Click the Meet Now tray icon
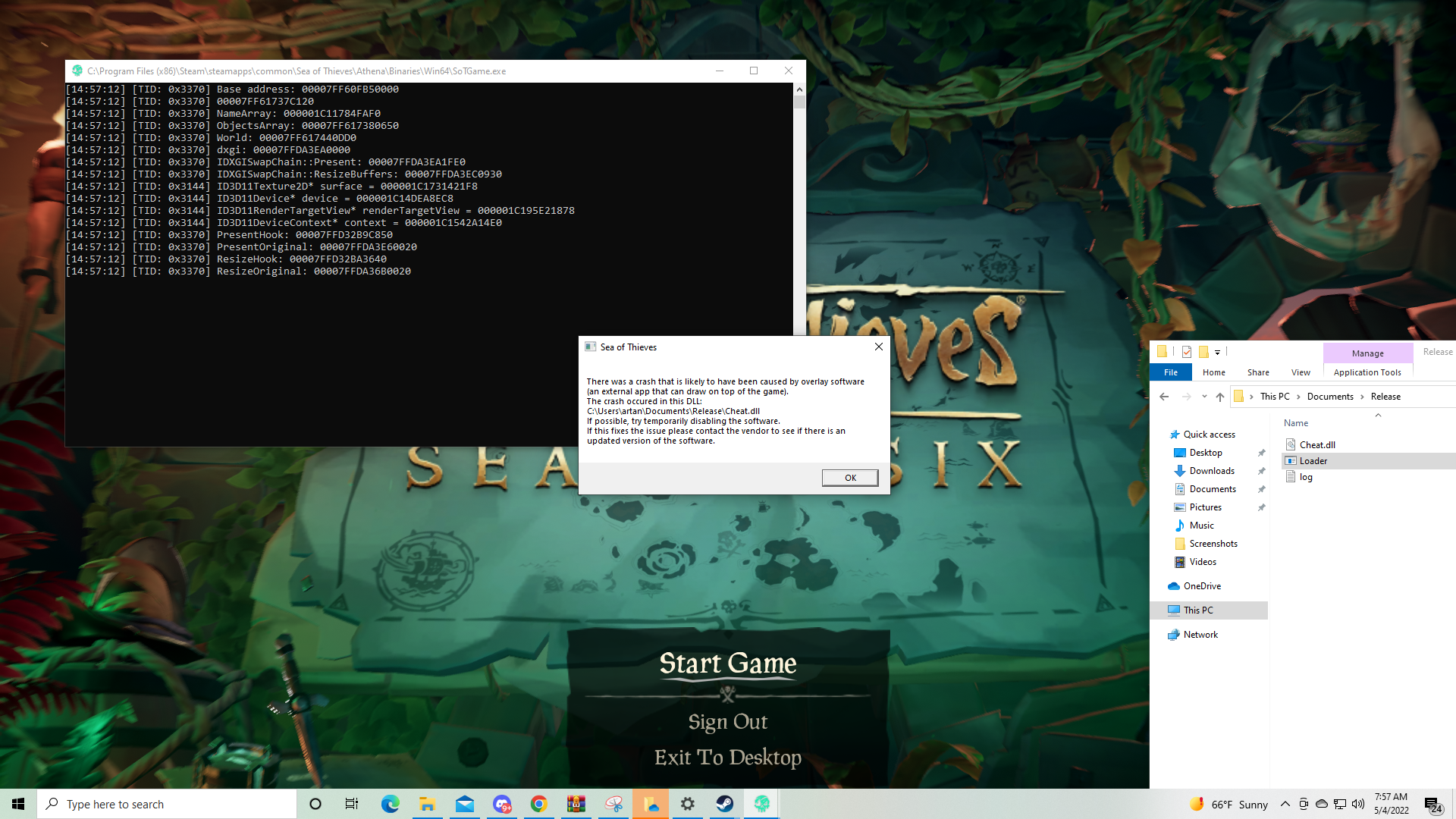Image resolution: width=1456 pixels, height=819 pixels. [x=1304, y=804]
